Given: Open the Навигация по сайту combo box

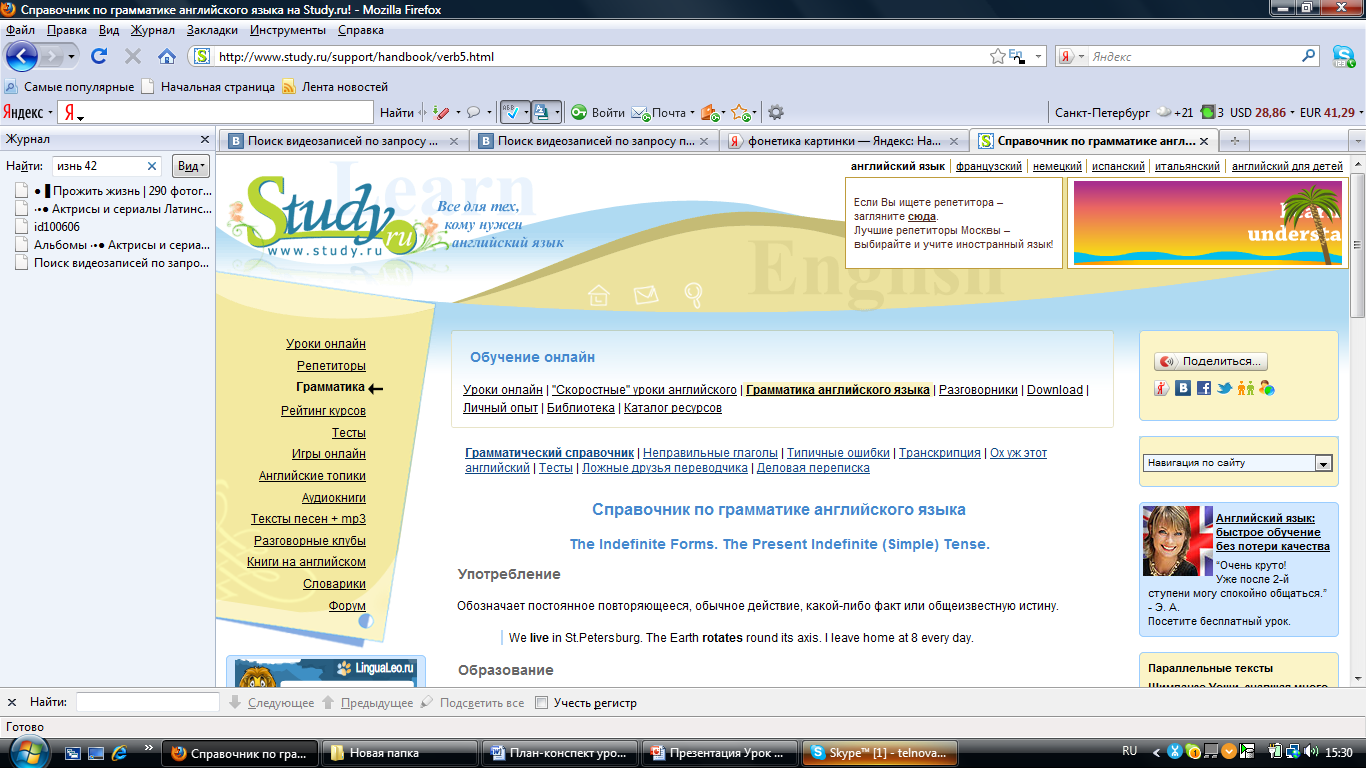Looking at the screenshot, I should coord(1238,463).
